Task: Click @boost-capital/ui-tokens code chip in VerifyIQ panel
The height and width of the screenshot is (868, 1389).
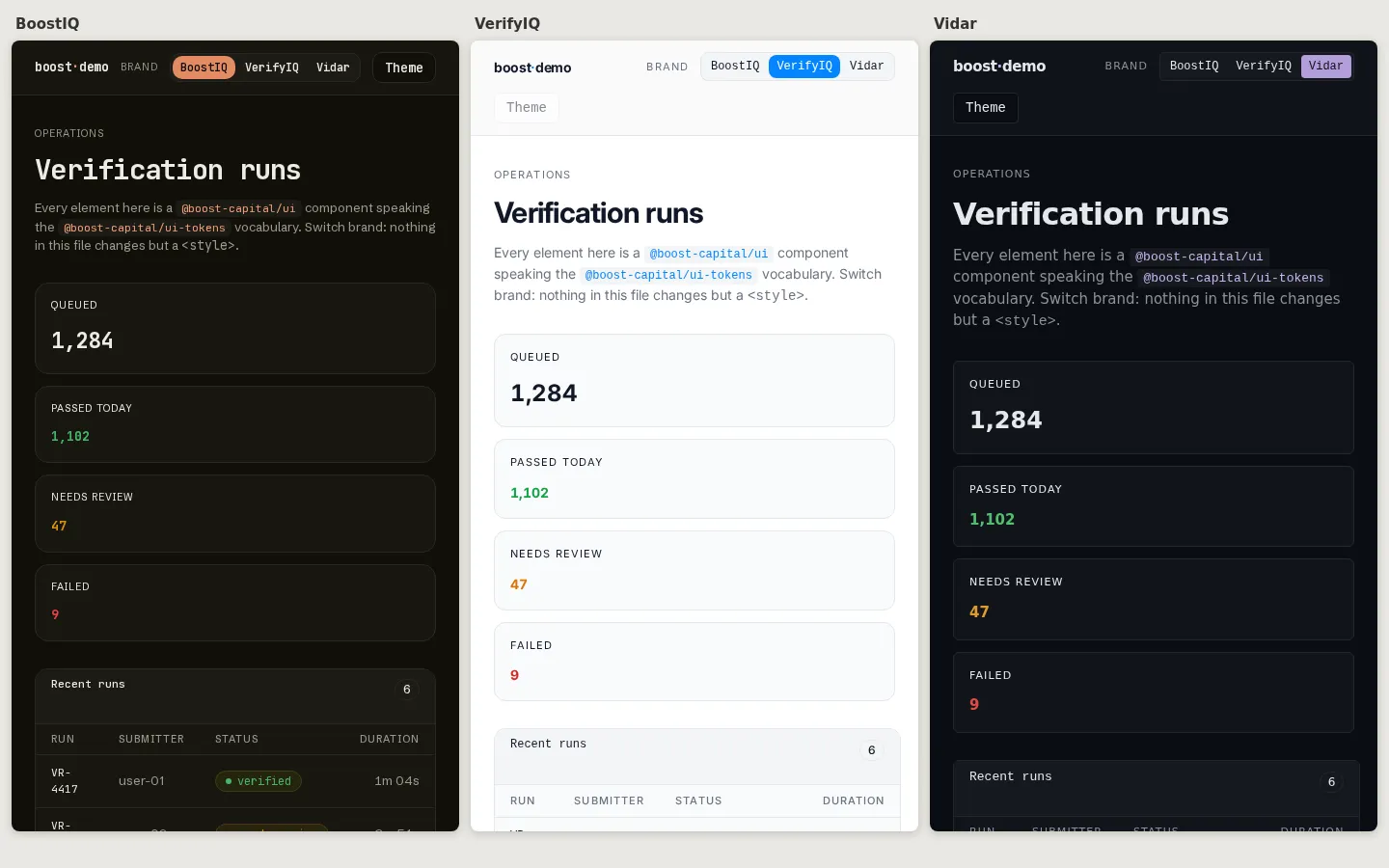Action: pos(668,275)
